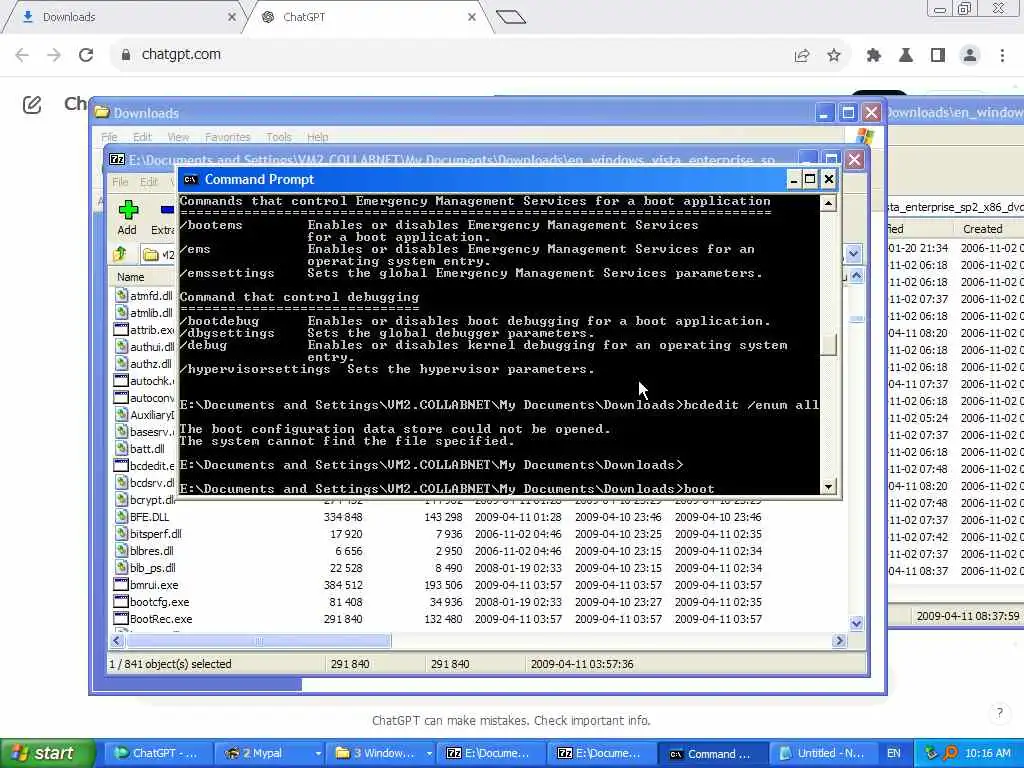Click the Name column header

pos(131,277)
